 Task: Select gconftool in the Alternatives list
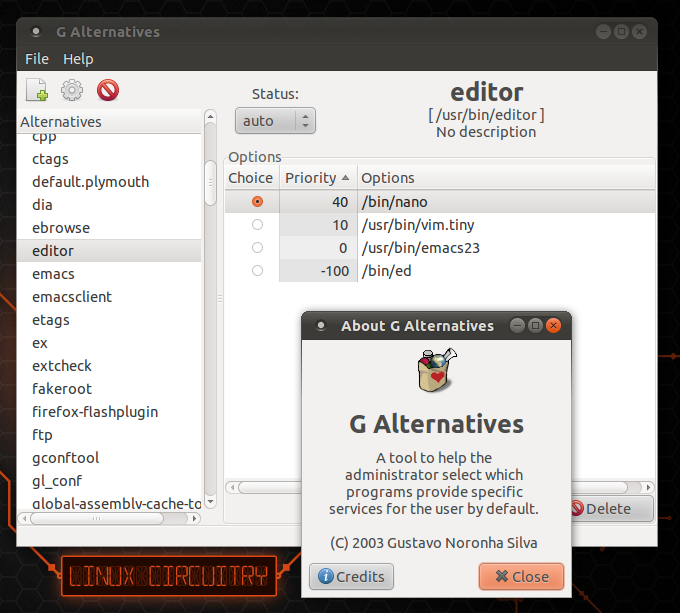[109, 457]
